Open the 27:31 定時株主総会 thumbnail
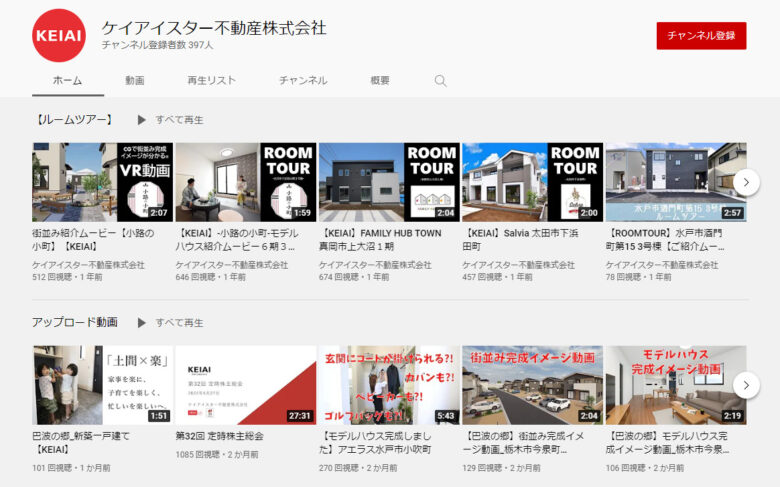This screenshot has height=487, width=780. (246, 385)
